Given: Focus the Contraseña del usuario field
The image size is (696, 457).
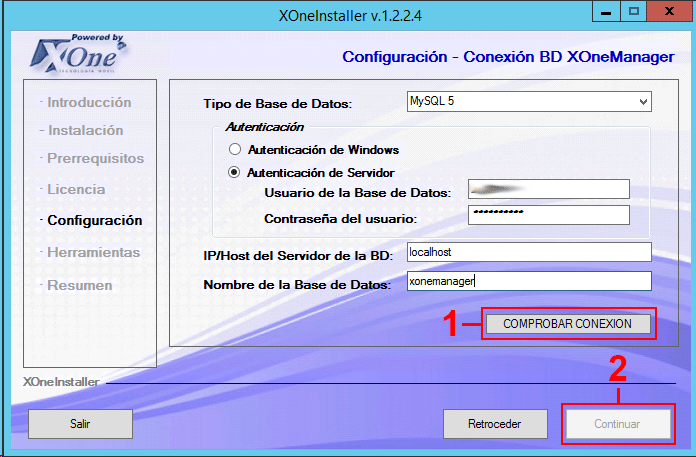Looking at the screenshot, I should click(x=549, y=215).
